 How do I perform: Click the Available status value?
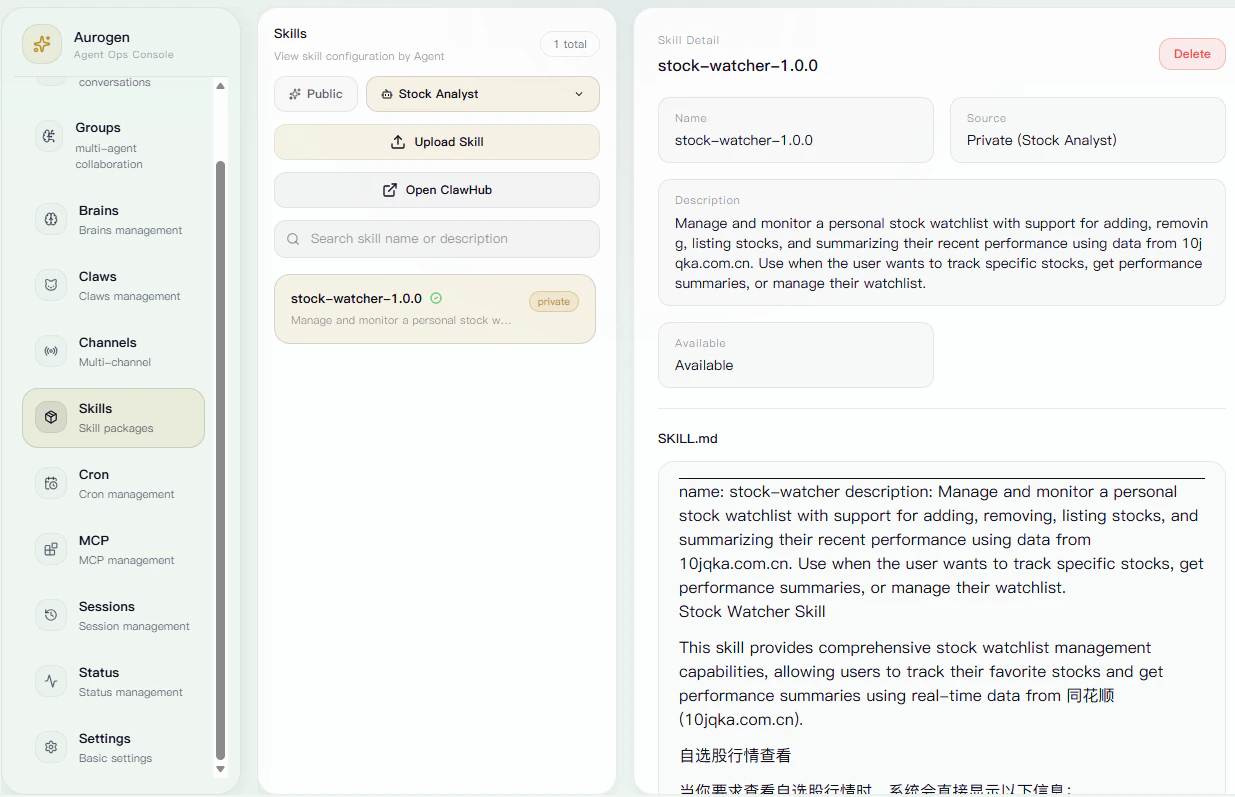pos(704,365)
